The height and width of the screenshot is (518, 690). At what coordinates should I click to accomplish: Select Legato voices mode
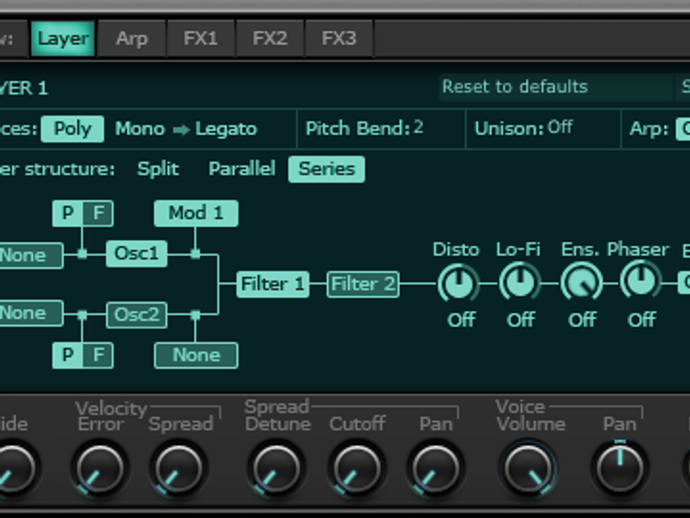click(x=226, y=129)
